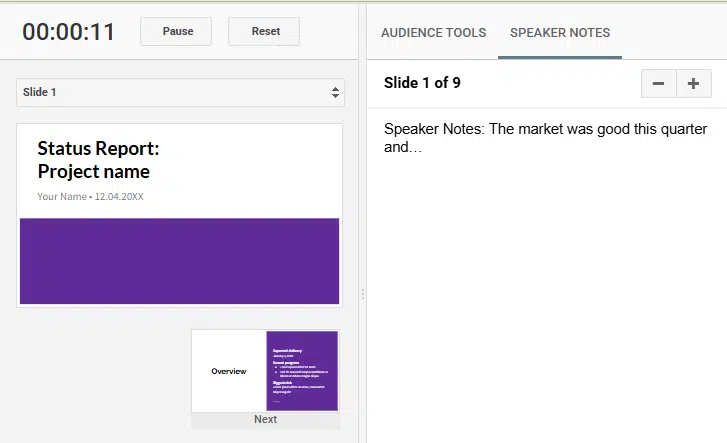Click the Overview text in next slide
This screenshot has height=443, width=727.
229,371
